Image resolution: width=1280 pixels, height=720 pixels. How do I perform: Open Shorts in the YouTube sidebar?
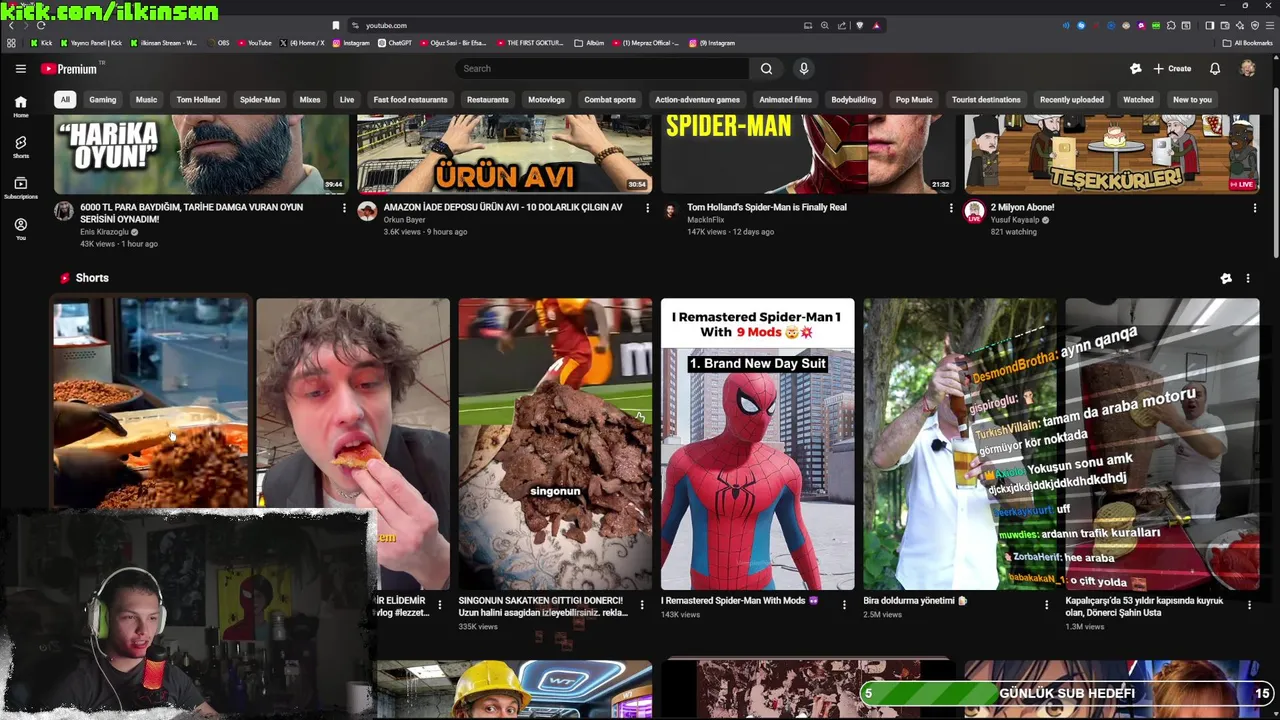20,147
